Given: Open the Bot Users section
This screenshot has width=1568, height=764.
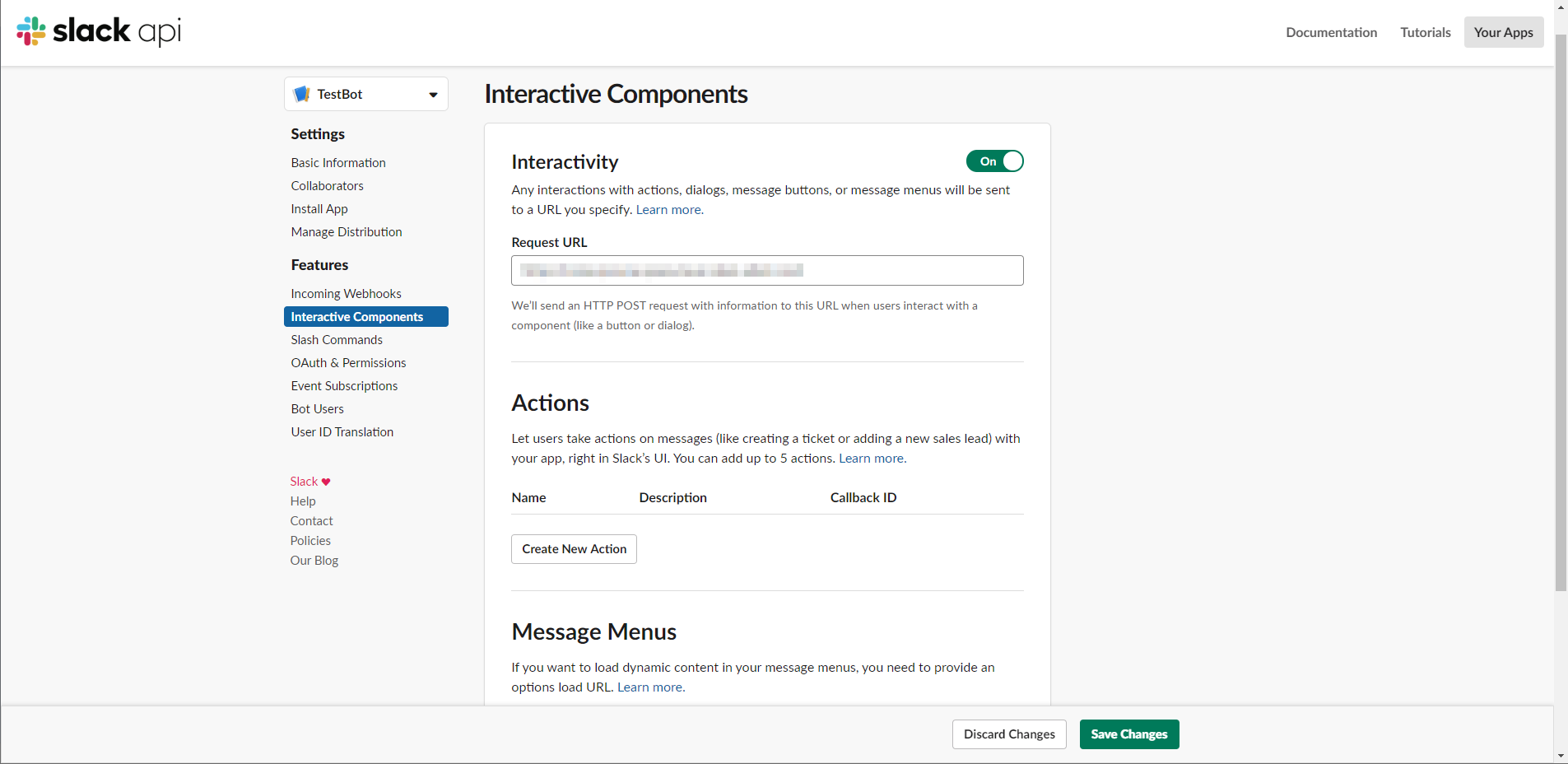Looking at the screenshot, I should pos(317,409).
